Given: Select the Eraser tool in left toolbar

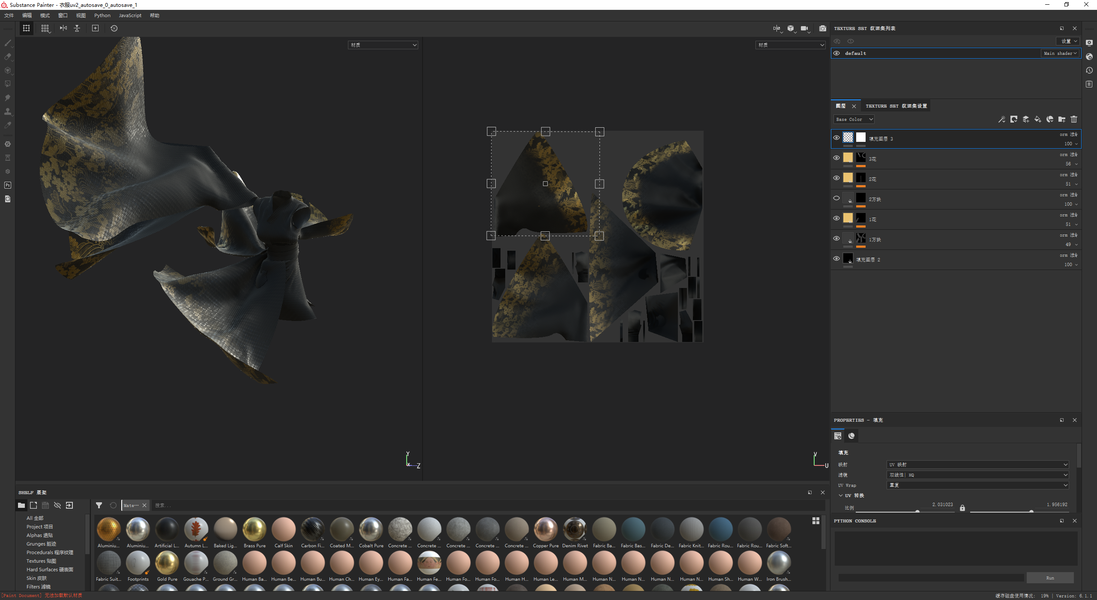Looking at the screenshot, I should [8, 57].
